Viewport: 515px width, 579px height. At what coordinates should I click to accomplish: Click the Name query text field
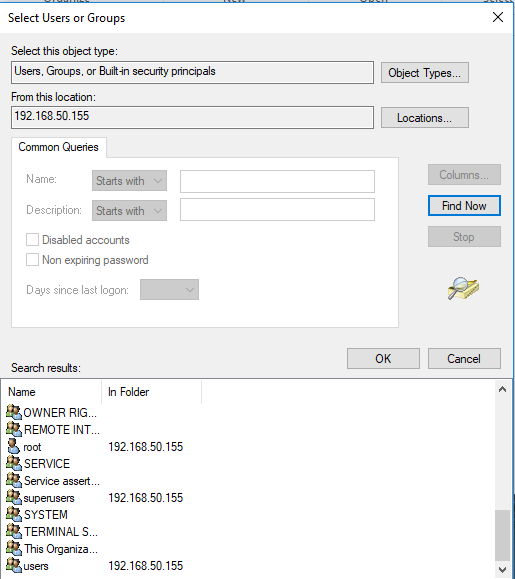click(277, 181)
